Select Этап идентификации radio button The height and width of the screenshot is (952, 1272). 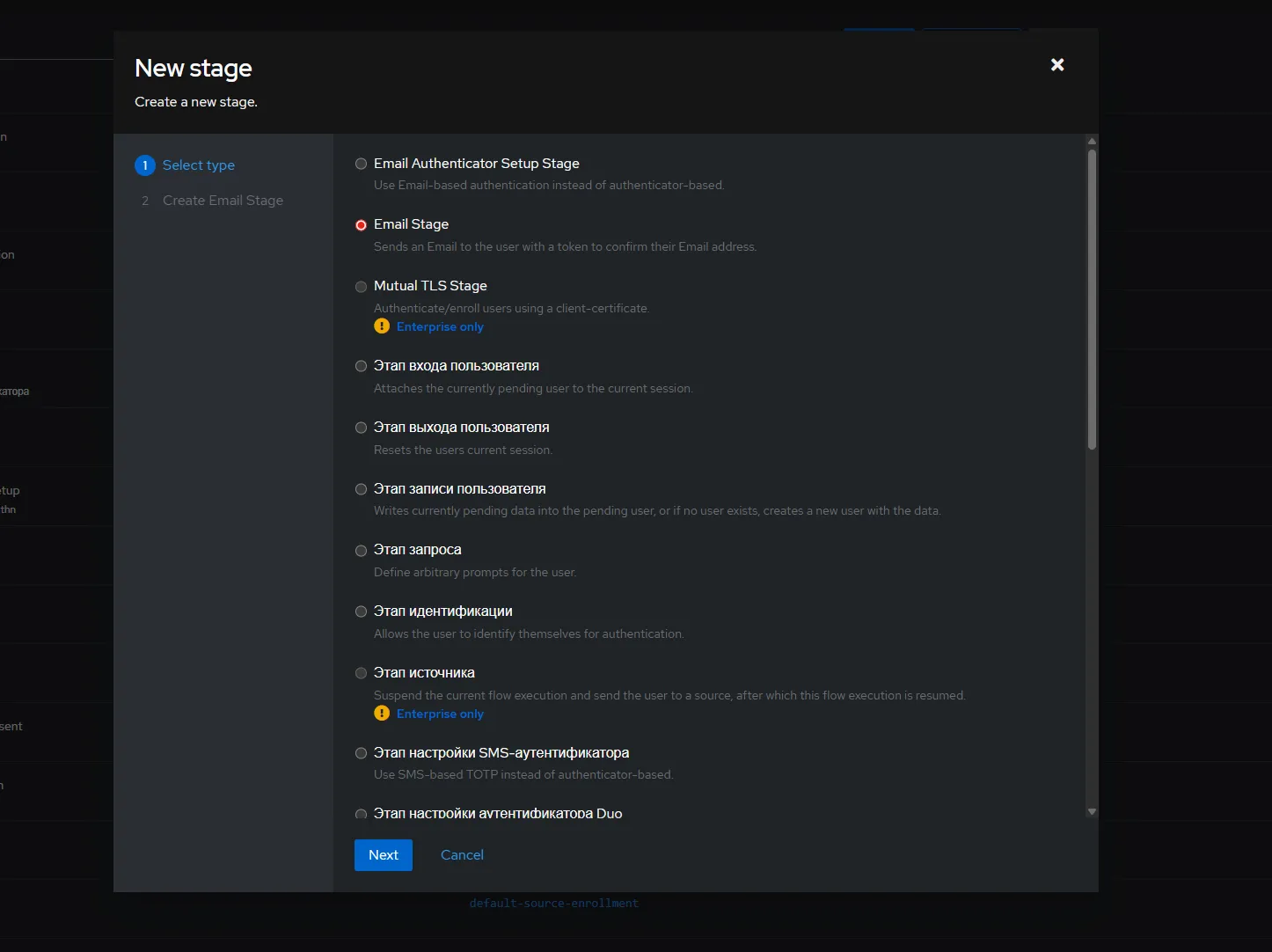tap(361, 611)
